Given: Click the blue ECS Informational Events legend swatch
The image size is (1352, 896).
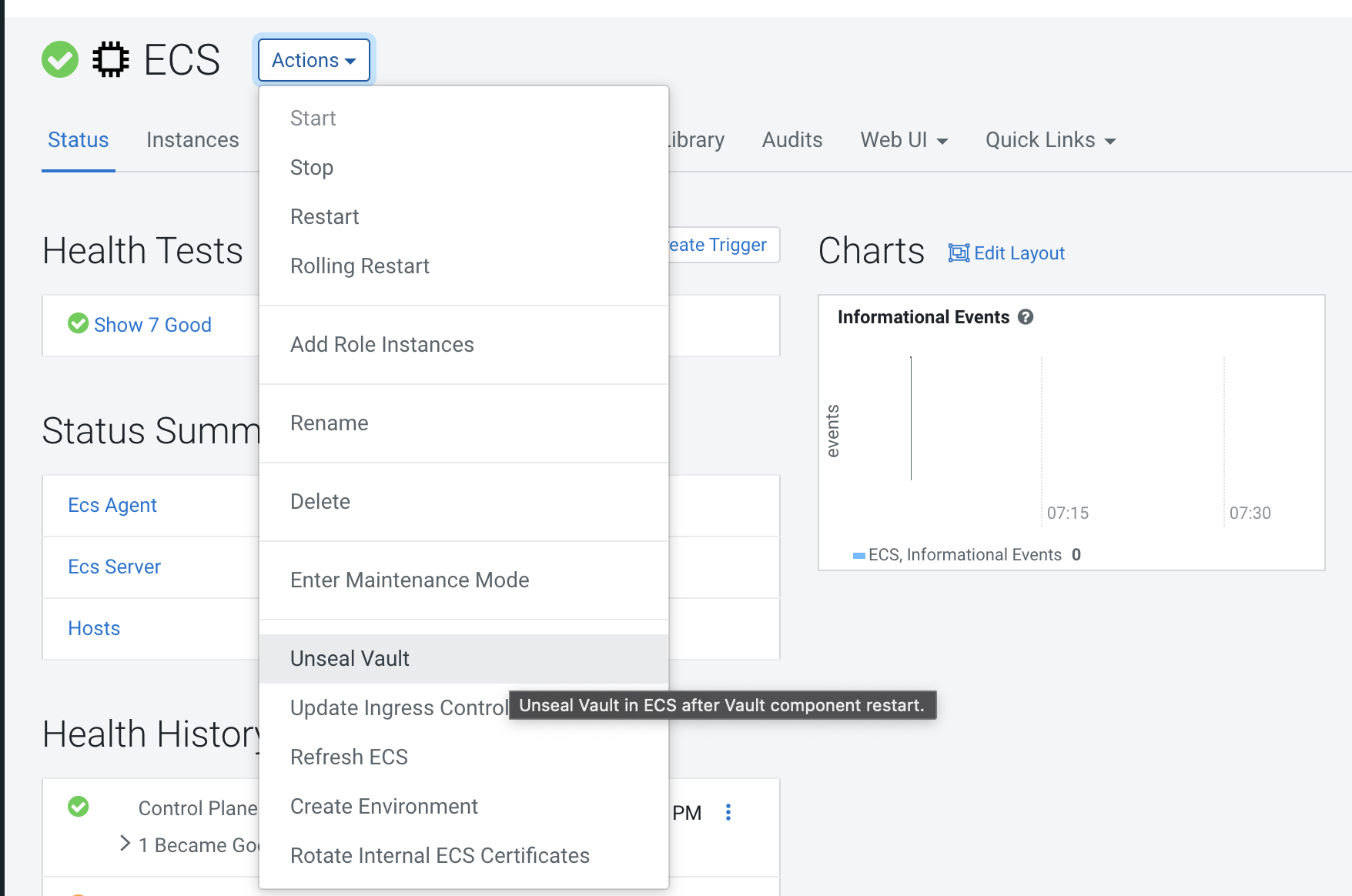Looking at the screenshot, I should tap(858, 556).
